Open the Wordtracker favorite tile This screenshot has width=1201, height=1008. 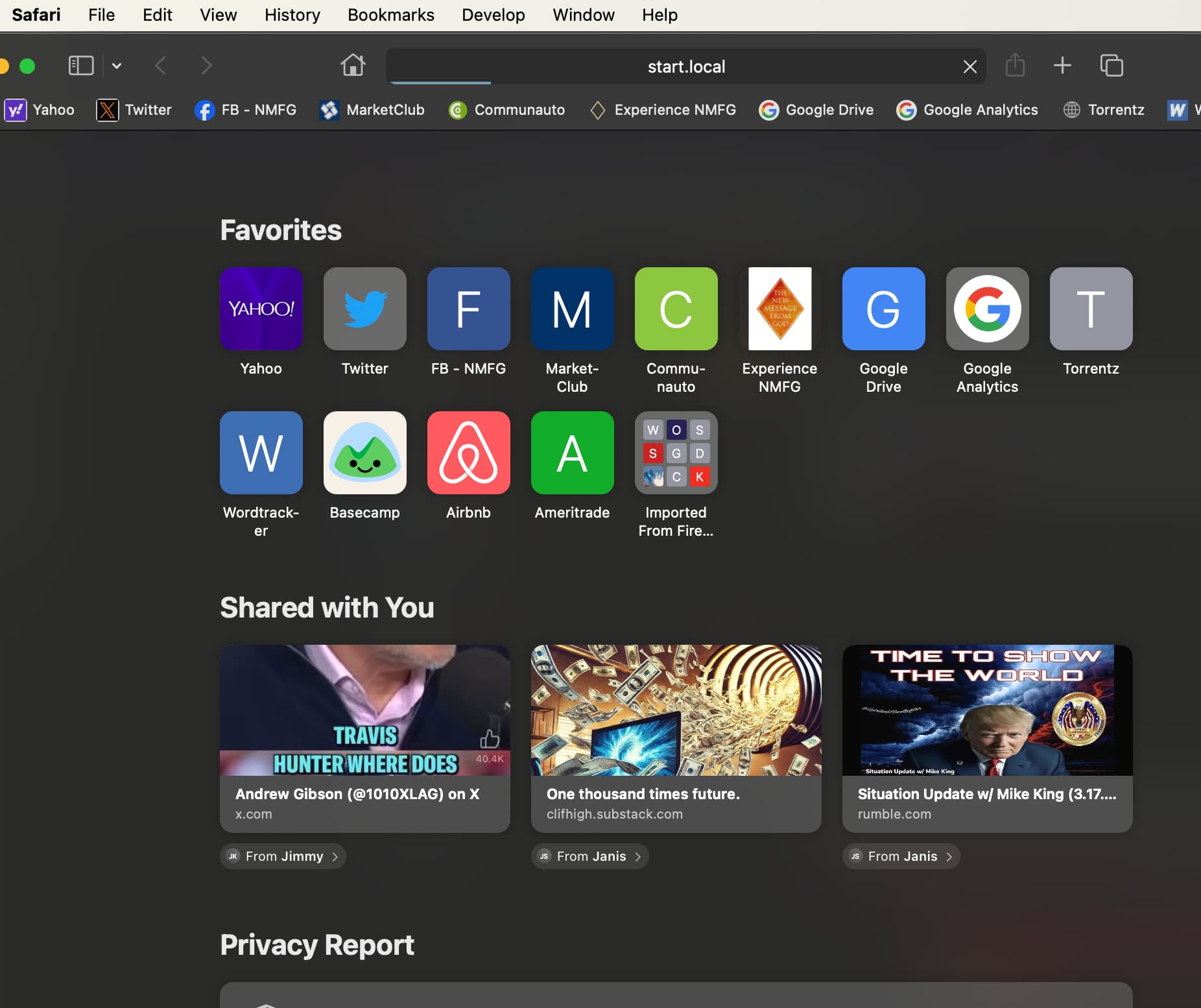pos(261,453)
